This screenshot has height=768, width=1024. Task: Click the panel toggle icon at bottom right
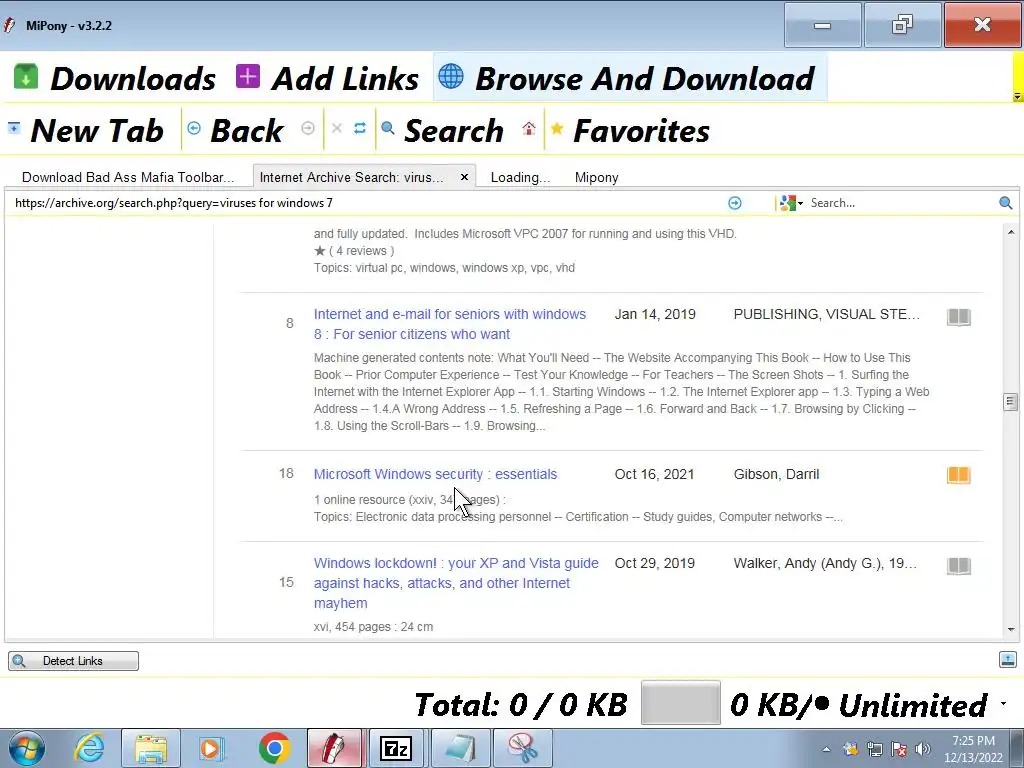coord(1008,660)
